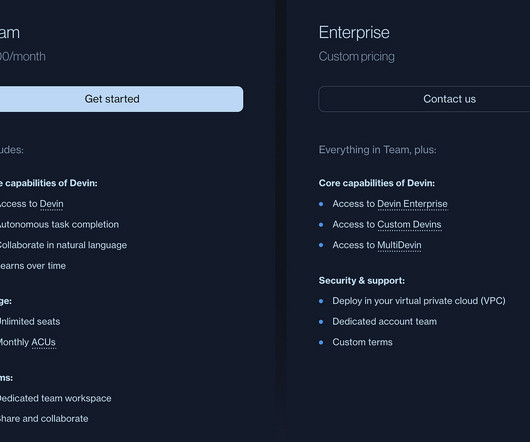Click the underlined ACUs link
The image size is (530, 442).
(x=44, y=342)
